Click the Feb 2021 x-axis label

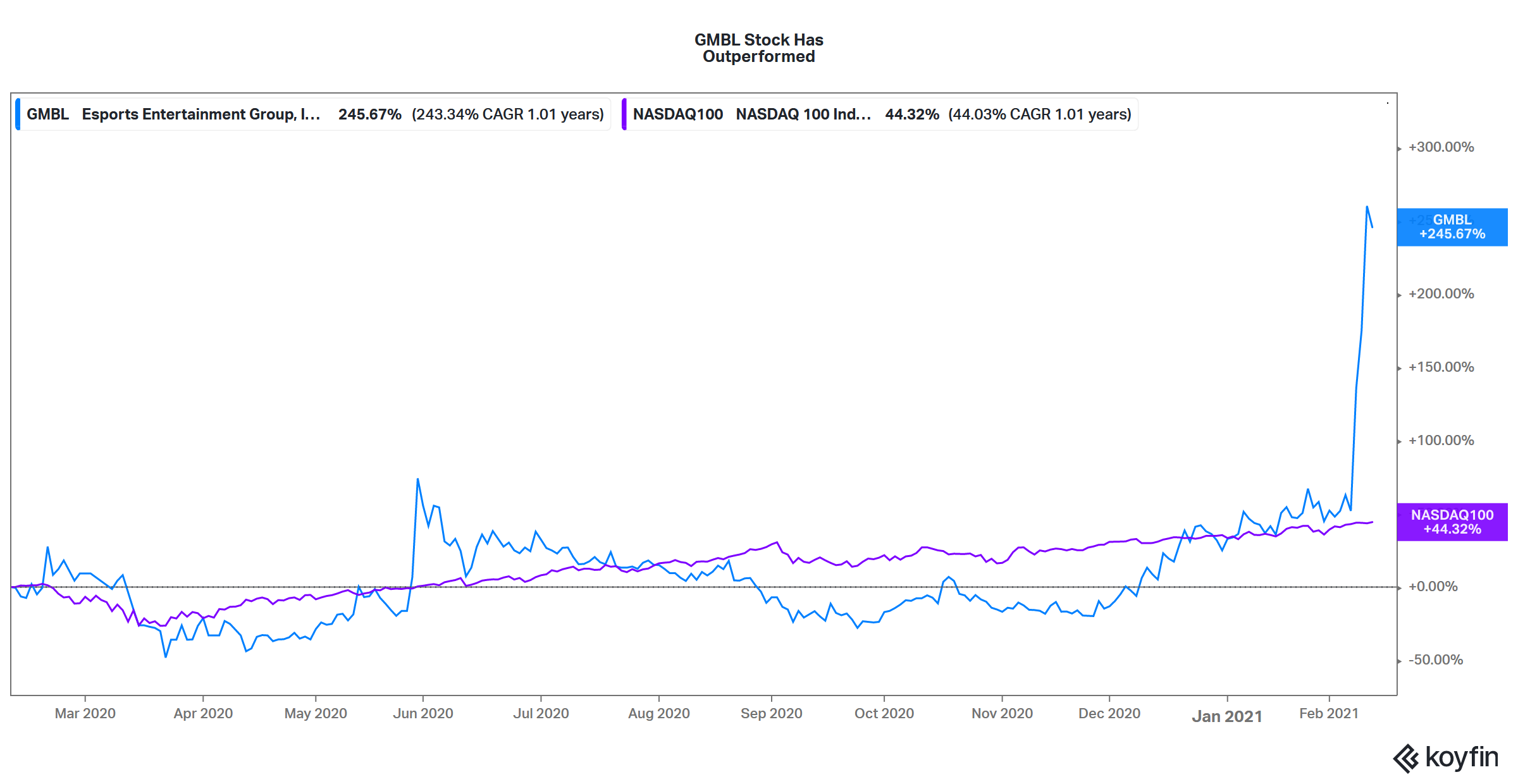(x=1329, y=714)
